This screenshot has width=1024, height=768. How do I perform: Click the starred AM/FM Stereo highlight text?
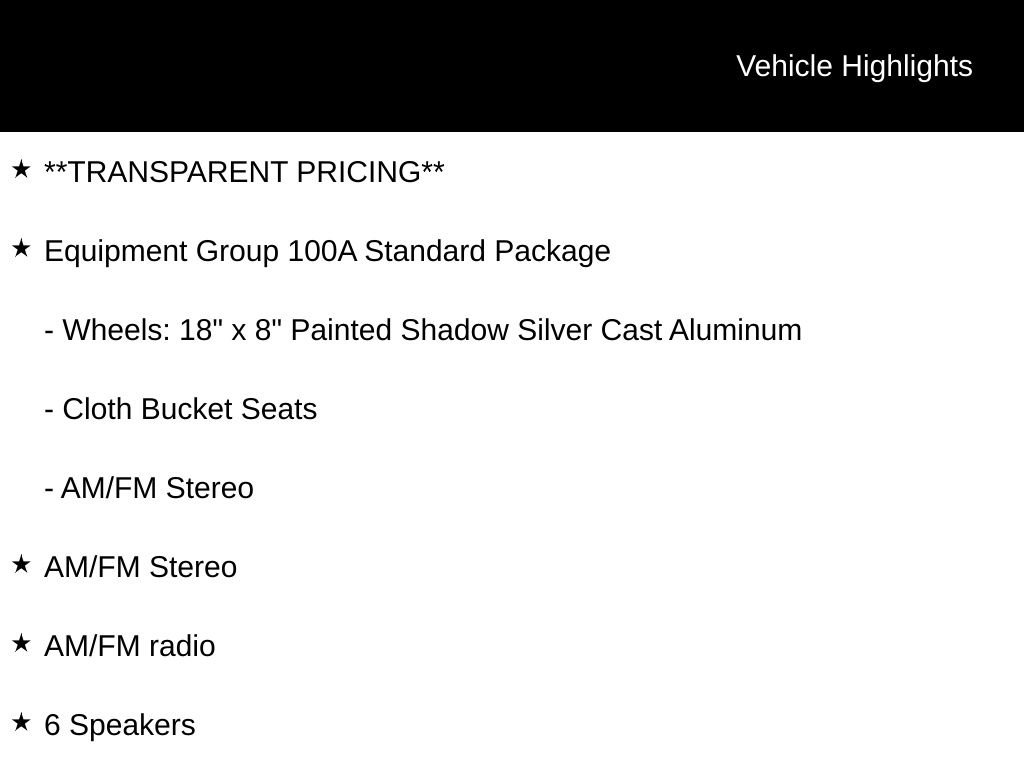tap(141, 567)
